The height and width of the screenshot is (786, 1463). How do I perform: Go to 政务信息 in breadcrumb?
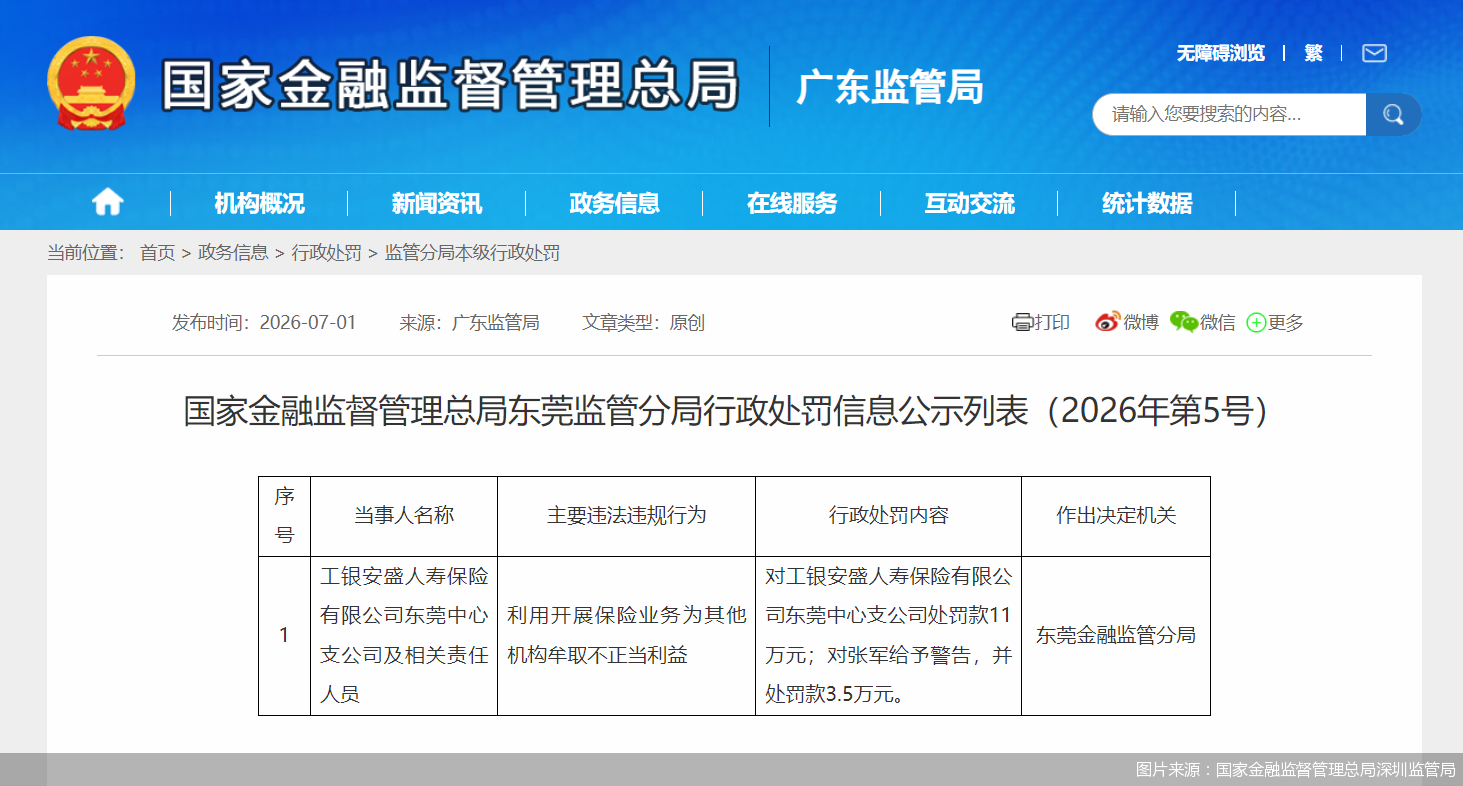tap(233, 253)
